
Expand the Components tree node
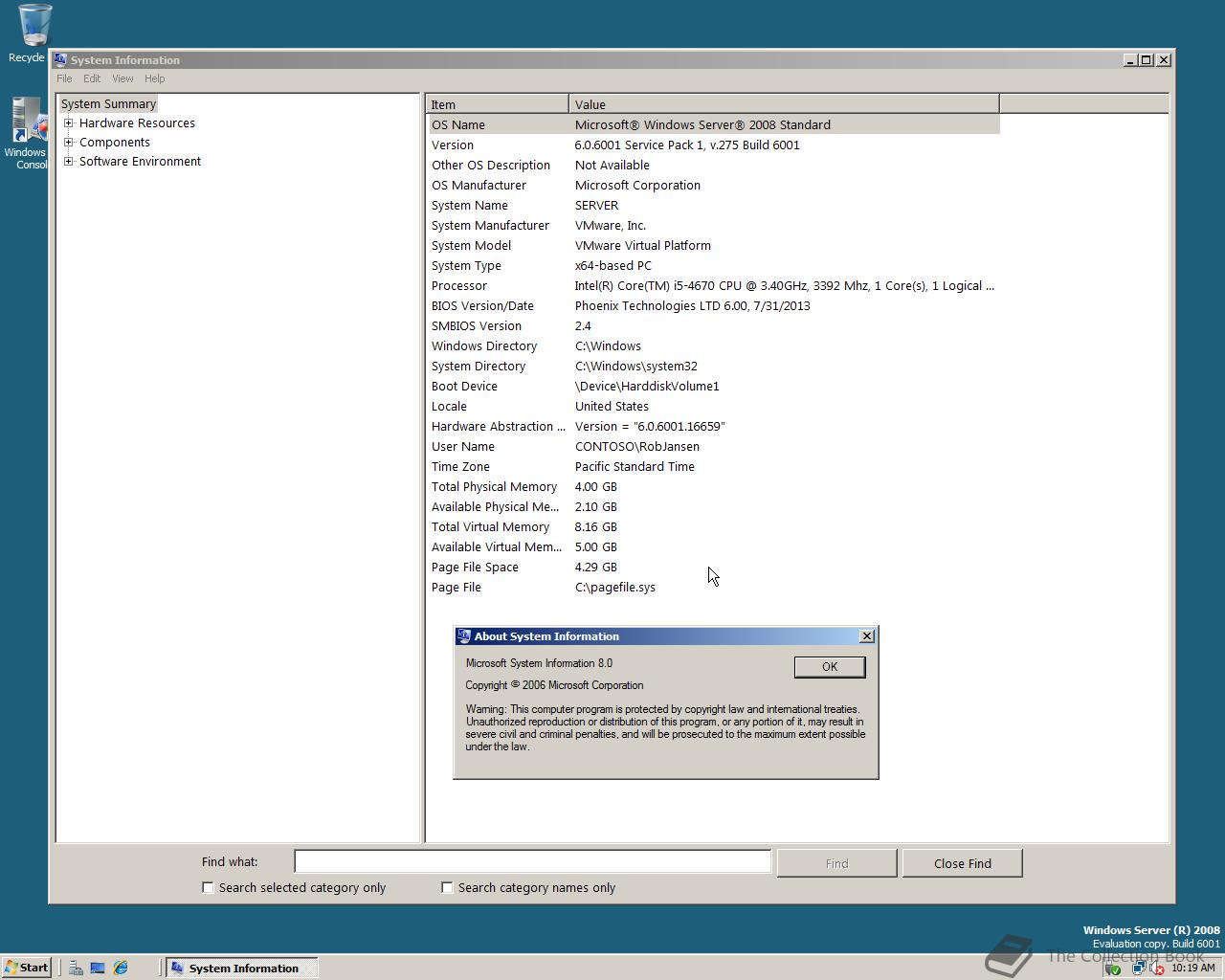click(69, 143)
